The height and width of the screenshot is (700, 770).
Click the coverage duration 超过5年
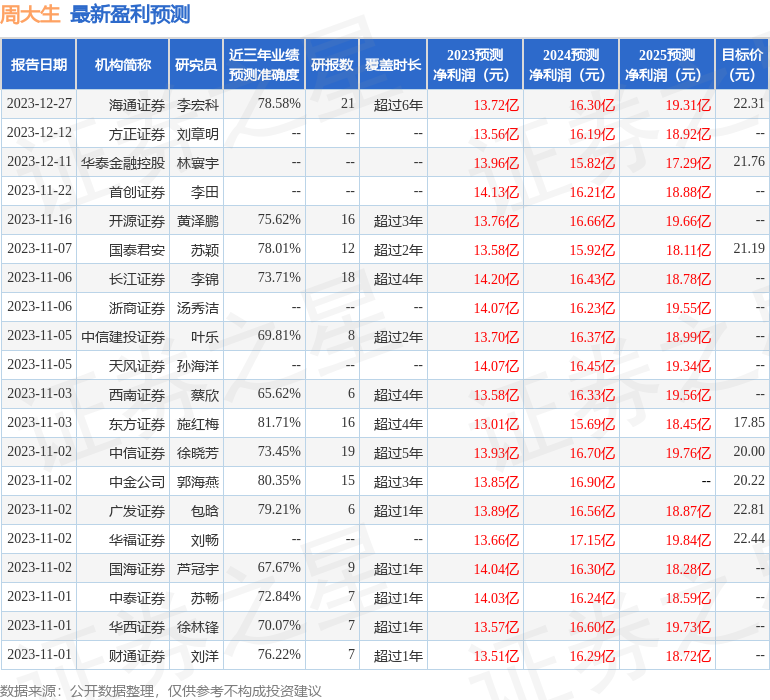pos(398,452)
